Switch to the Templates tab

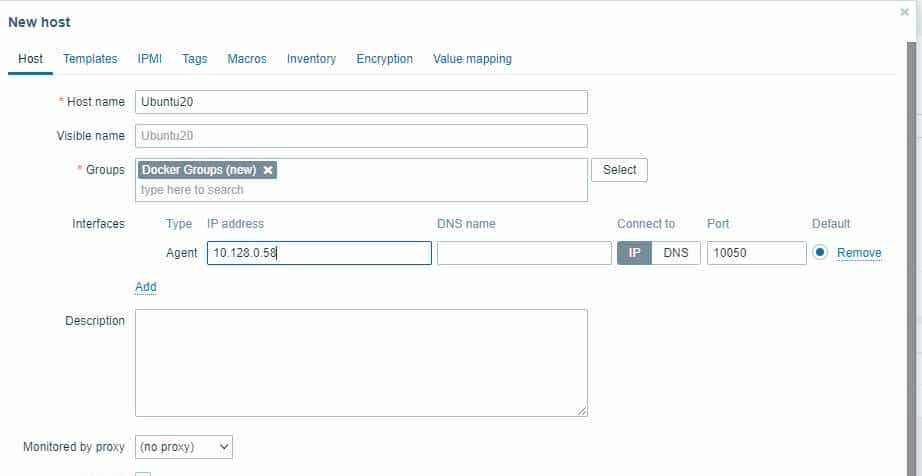90,59
